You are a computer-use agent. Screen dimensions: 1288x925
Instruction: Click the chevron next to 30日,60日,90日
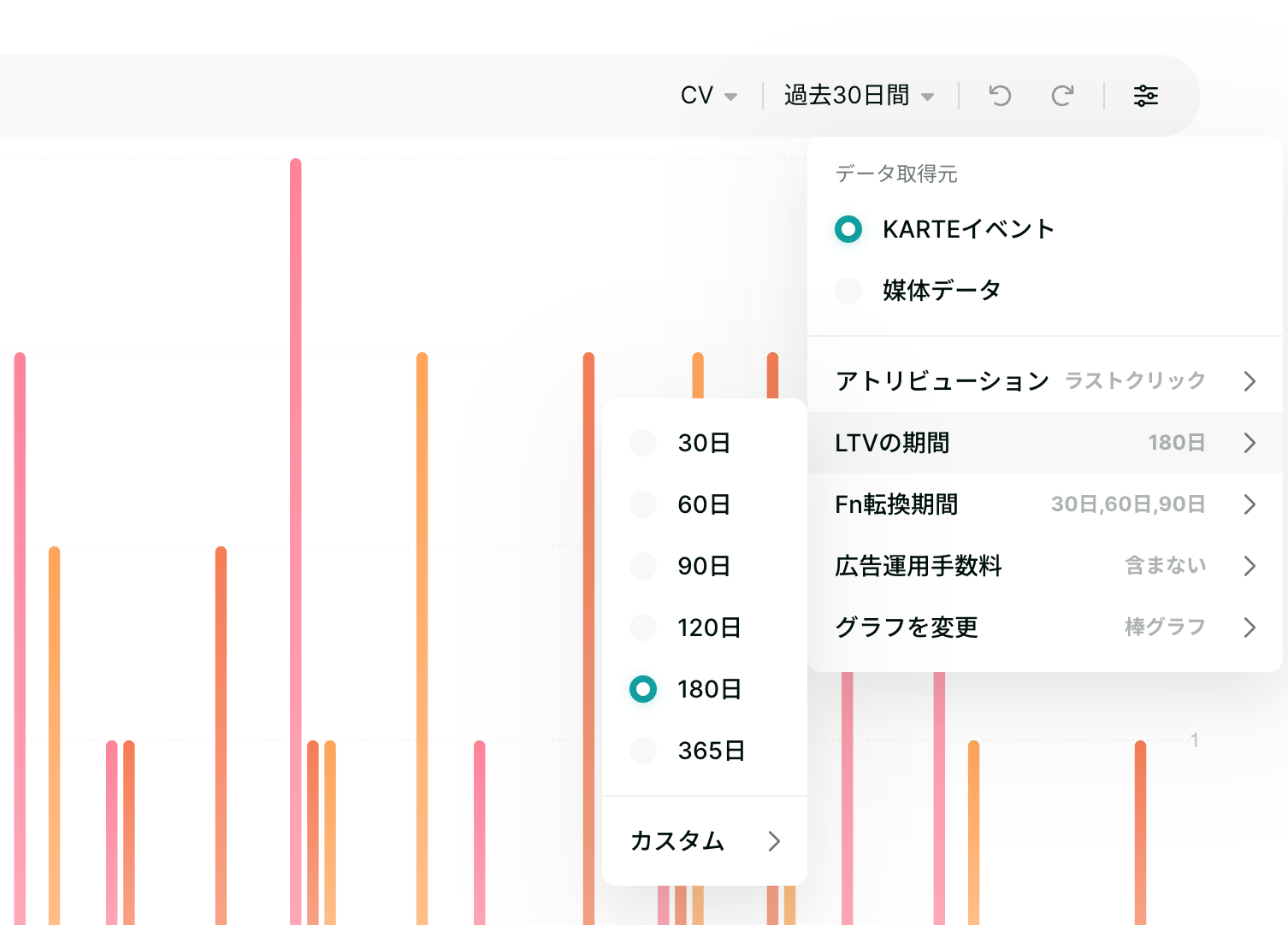click(x=1250, y=504)
